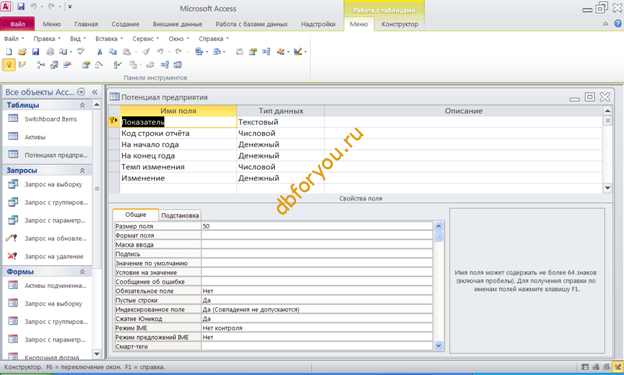Click the Print icon in the toolbar
The image size is (624, 375).
click(50, 52)
